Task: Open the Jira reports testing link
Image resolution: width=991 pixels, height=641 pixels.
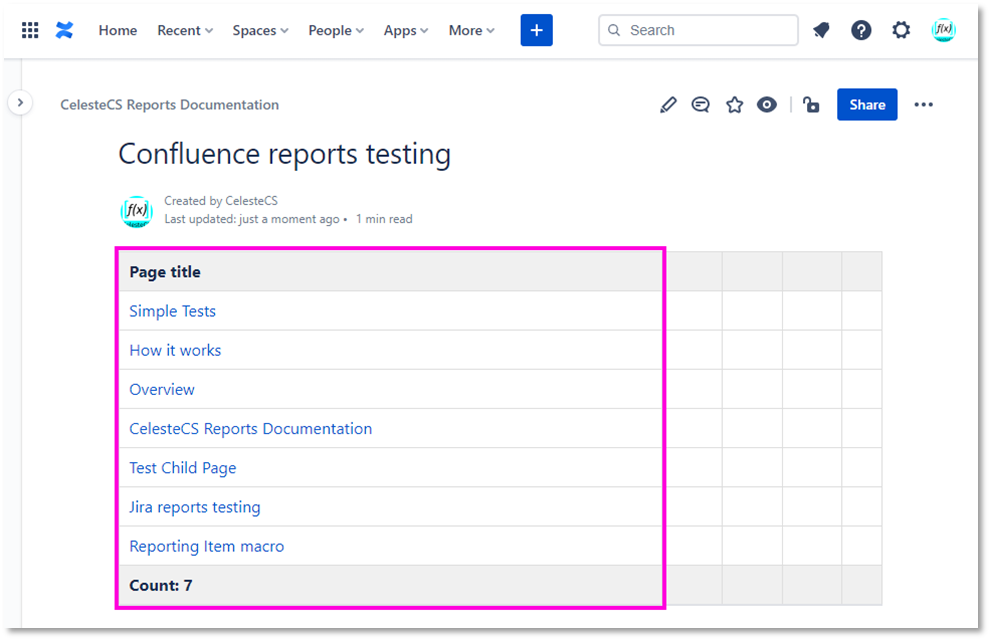Action: pos(195,507)
